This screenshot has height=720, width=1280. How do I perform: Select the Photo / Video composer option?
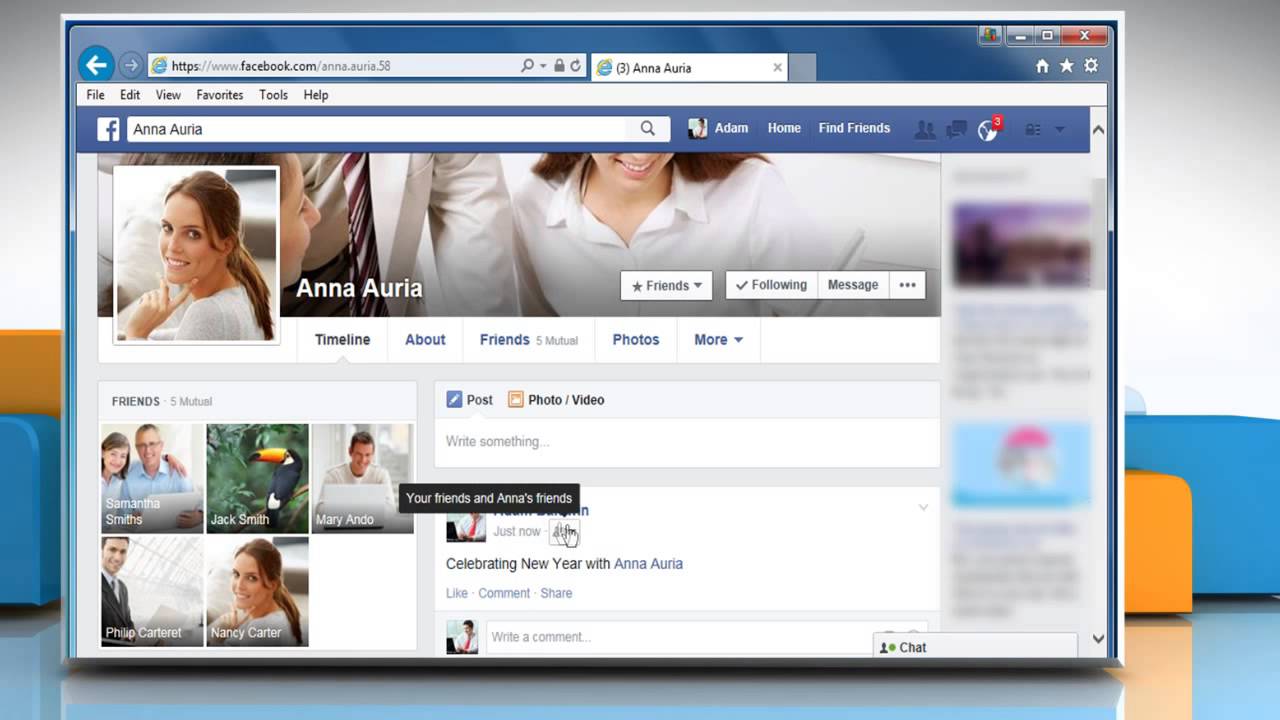[556, 400]
